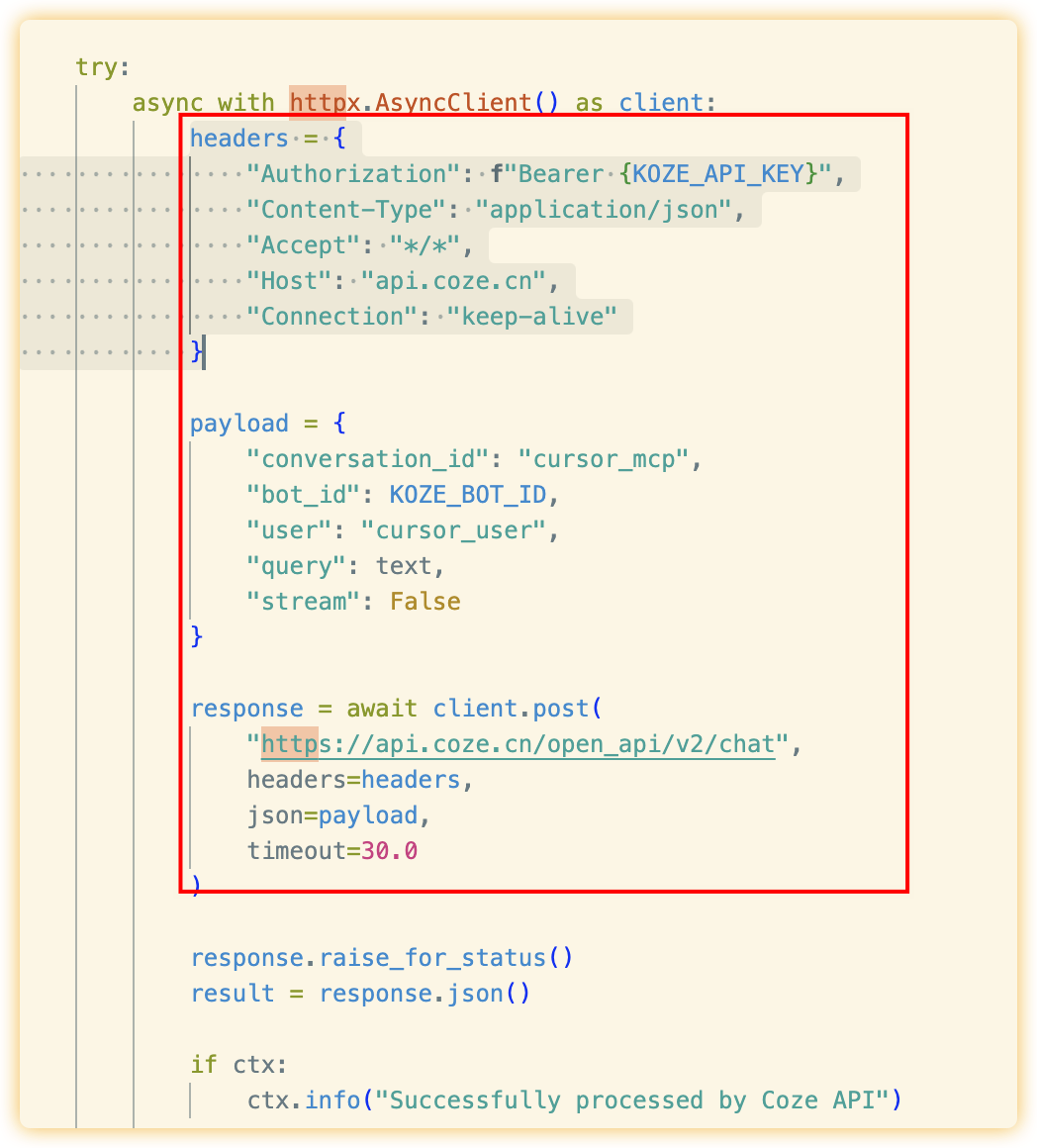The height and width of the screenshot is (1148, 1037).
Task: Click the "keep-alive" value
Action: click(x=532, y=317)
